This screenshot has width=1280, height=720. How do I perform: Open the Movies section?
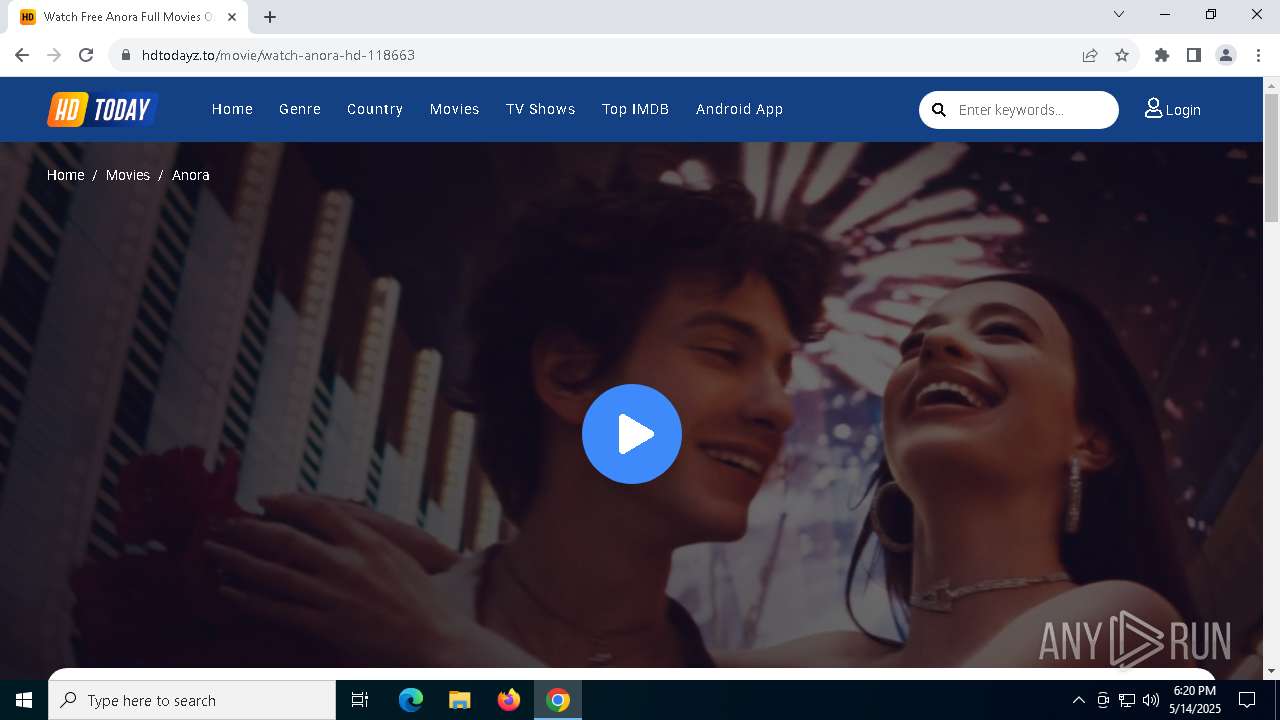tap(455, 109)
